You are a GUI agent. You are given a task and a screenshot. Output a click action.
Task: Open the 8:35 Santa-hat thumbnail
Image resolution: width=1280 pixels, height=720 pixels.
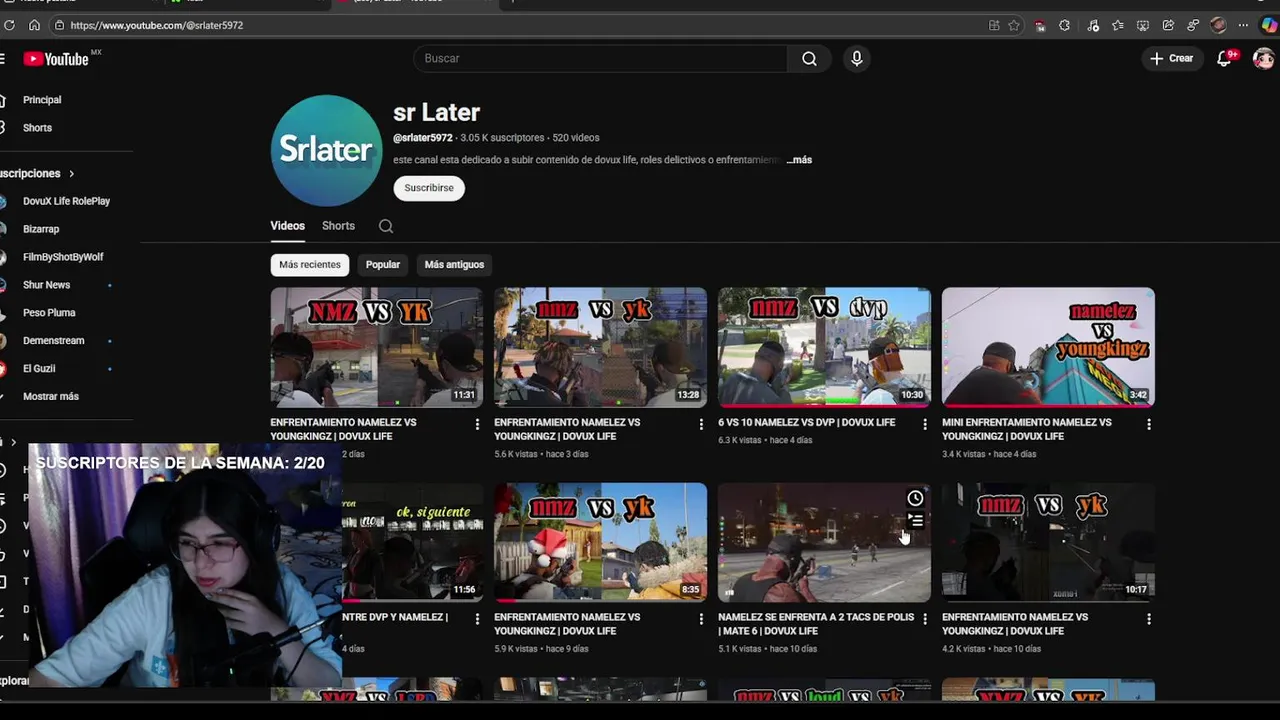(600, 542)
